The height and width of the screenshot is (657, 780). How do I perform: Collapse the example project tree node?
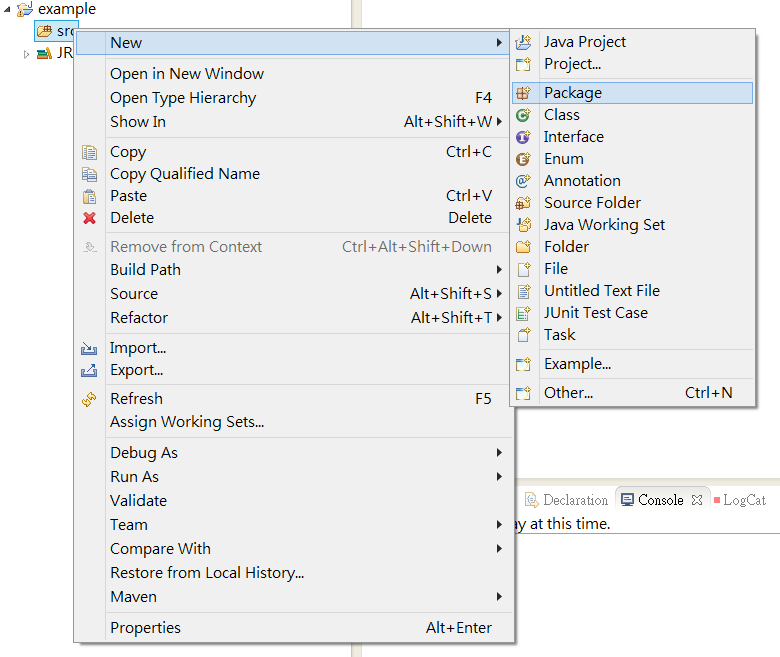7,9
